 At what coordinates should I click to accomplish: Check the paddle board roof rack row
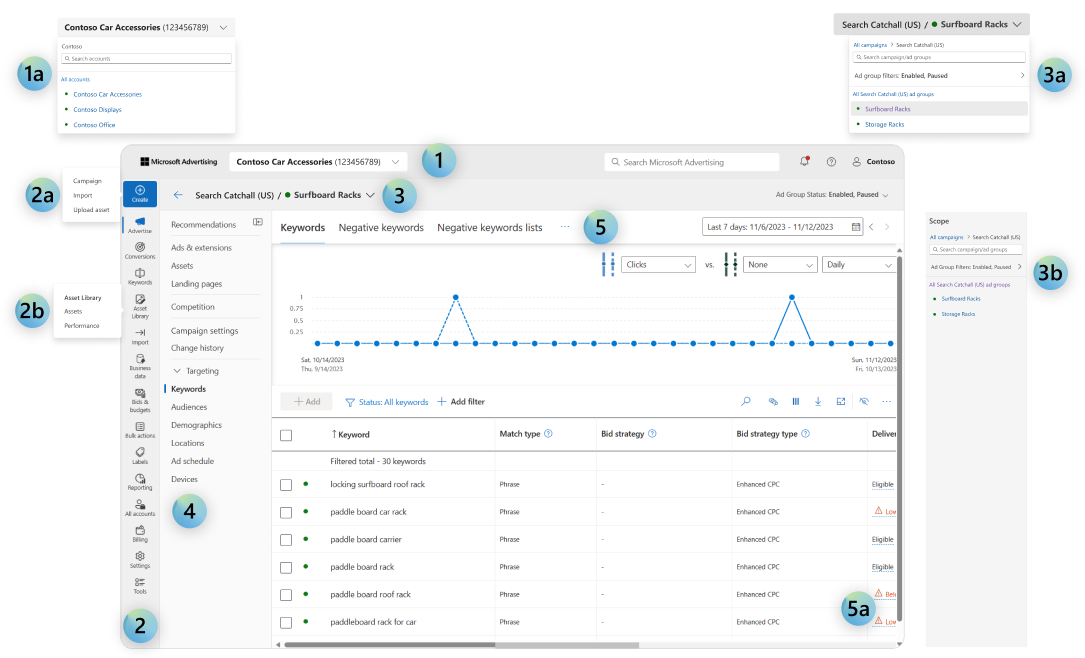pyautogui.click(x=286, y=594)
